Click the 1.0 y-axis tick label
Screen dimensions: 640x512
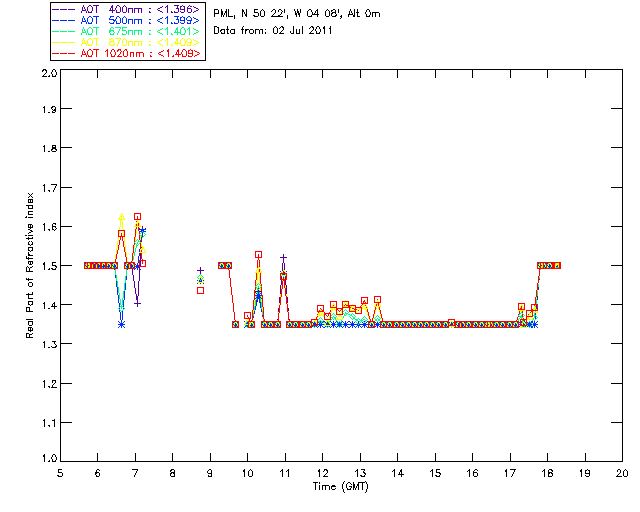pyautogui.click(x=49, y=458)
